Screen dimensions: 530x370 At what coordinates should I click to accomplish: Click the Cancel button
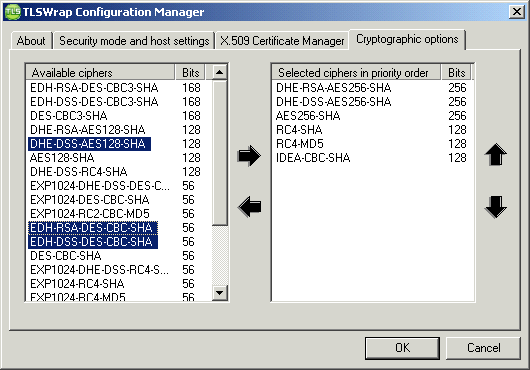pos(483,348)
